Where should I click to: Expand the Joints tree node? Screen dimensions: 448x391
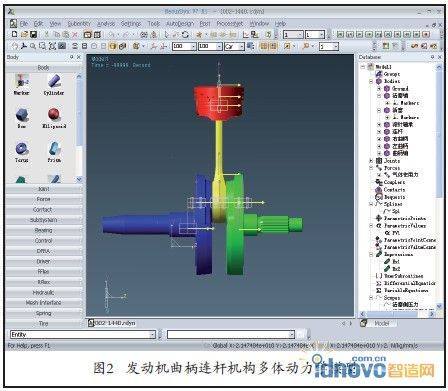click(x=371, y=161)
